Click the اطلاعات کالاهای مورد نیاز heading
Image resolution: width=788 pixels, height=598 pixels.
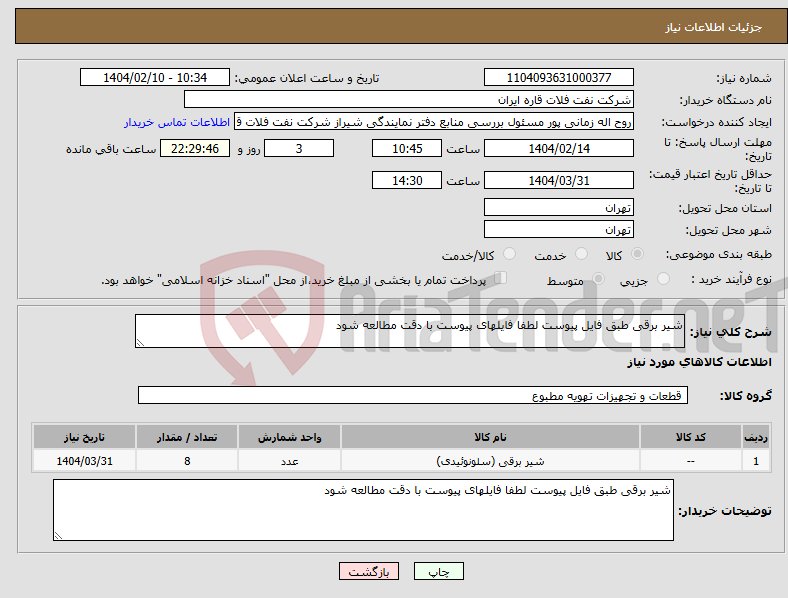(699, 362)
